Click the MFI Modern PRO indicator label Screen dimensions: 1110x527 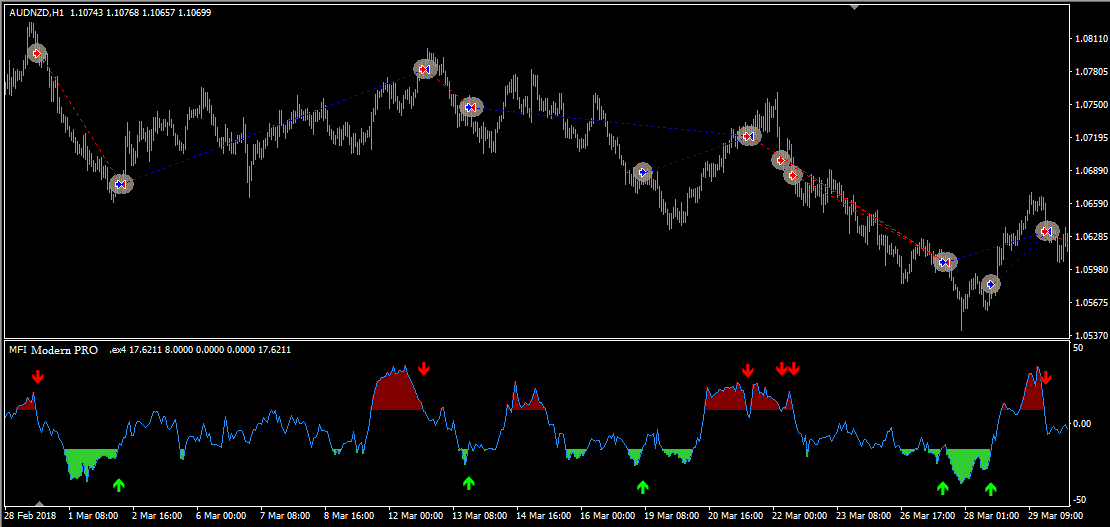[x=53, y=350]
